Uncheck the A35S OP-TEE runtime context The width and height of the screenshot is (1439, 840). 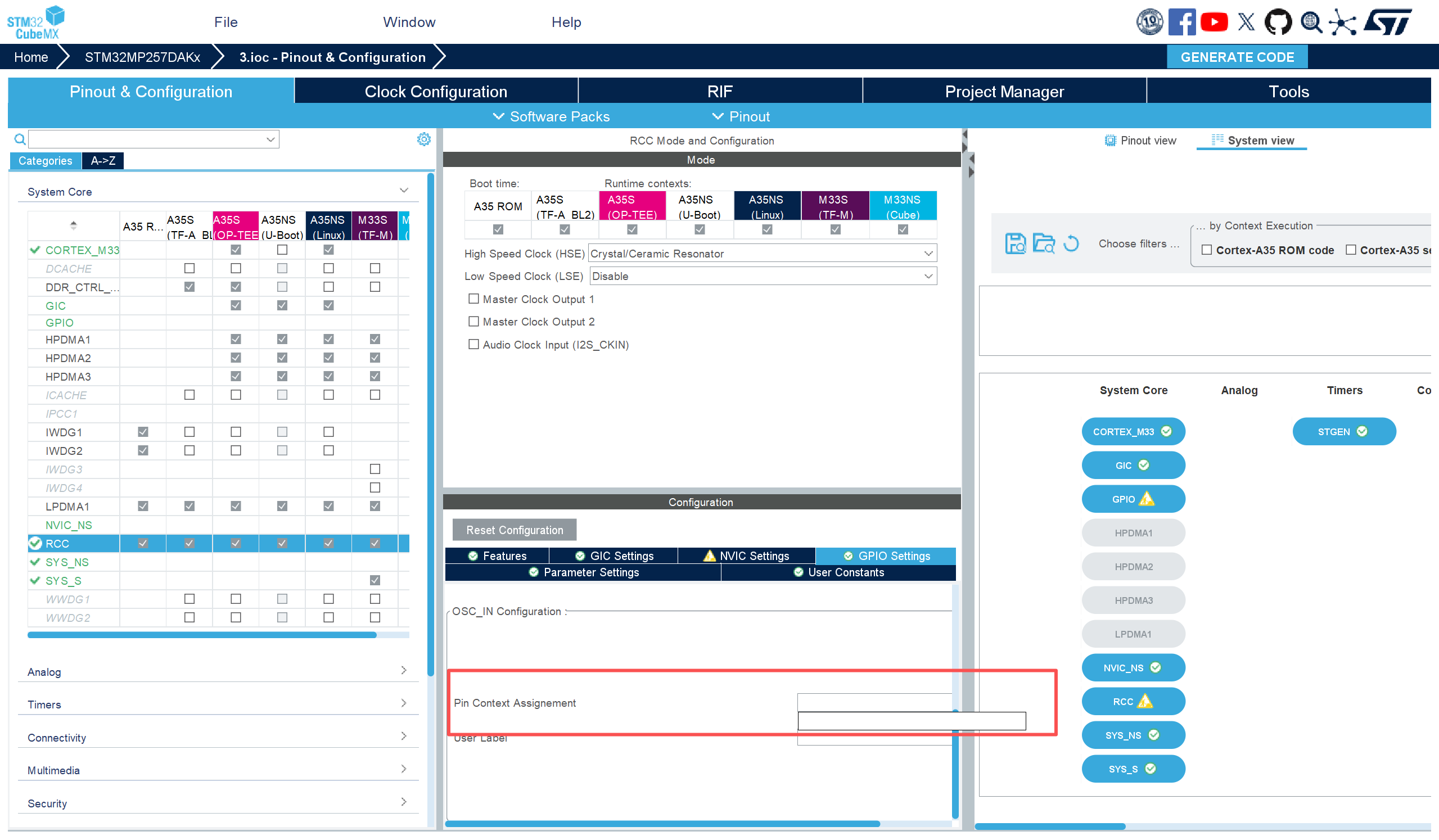coord(631,229)
